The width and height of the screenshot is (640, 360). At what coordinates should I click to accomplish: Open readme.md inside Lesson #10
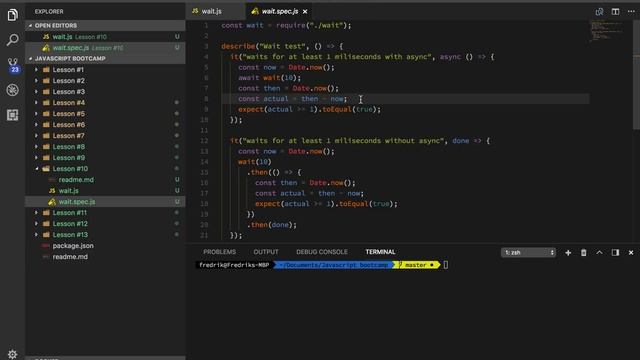[x=105, y=180]
